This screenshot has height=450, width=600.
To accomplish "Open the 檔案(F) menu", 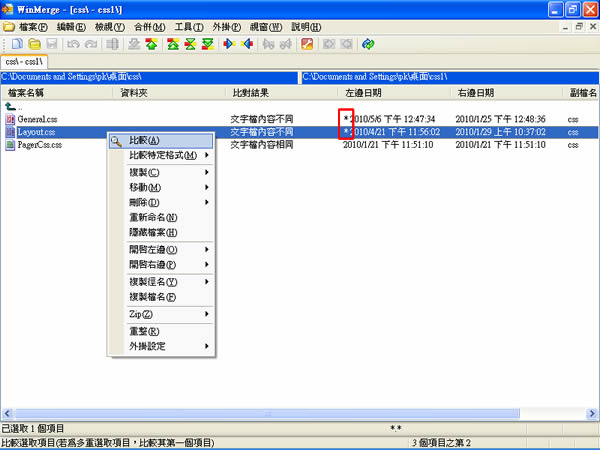I will pos(33,27).
